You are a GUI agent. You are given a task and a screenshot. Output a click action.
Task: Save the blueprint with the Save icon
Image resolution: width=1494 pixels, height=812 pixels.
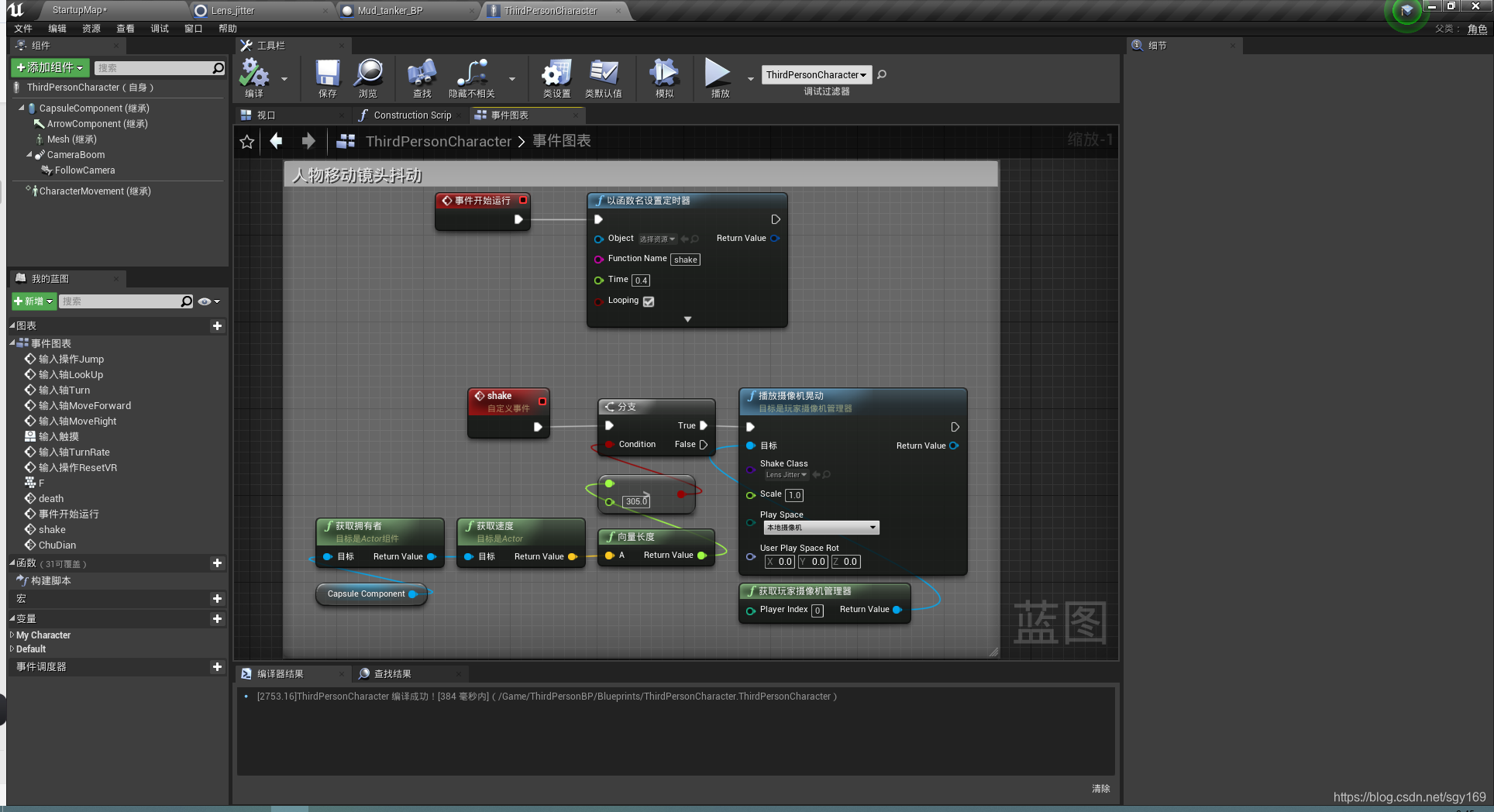(326, 77)
